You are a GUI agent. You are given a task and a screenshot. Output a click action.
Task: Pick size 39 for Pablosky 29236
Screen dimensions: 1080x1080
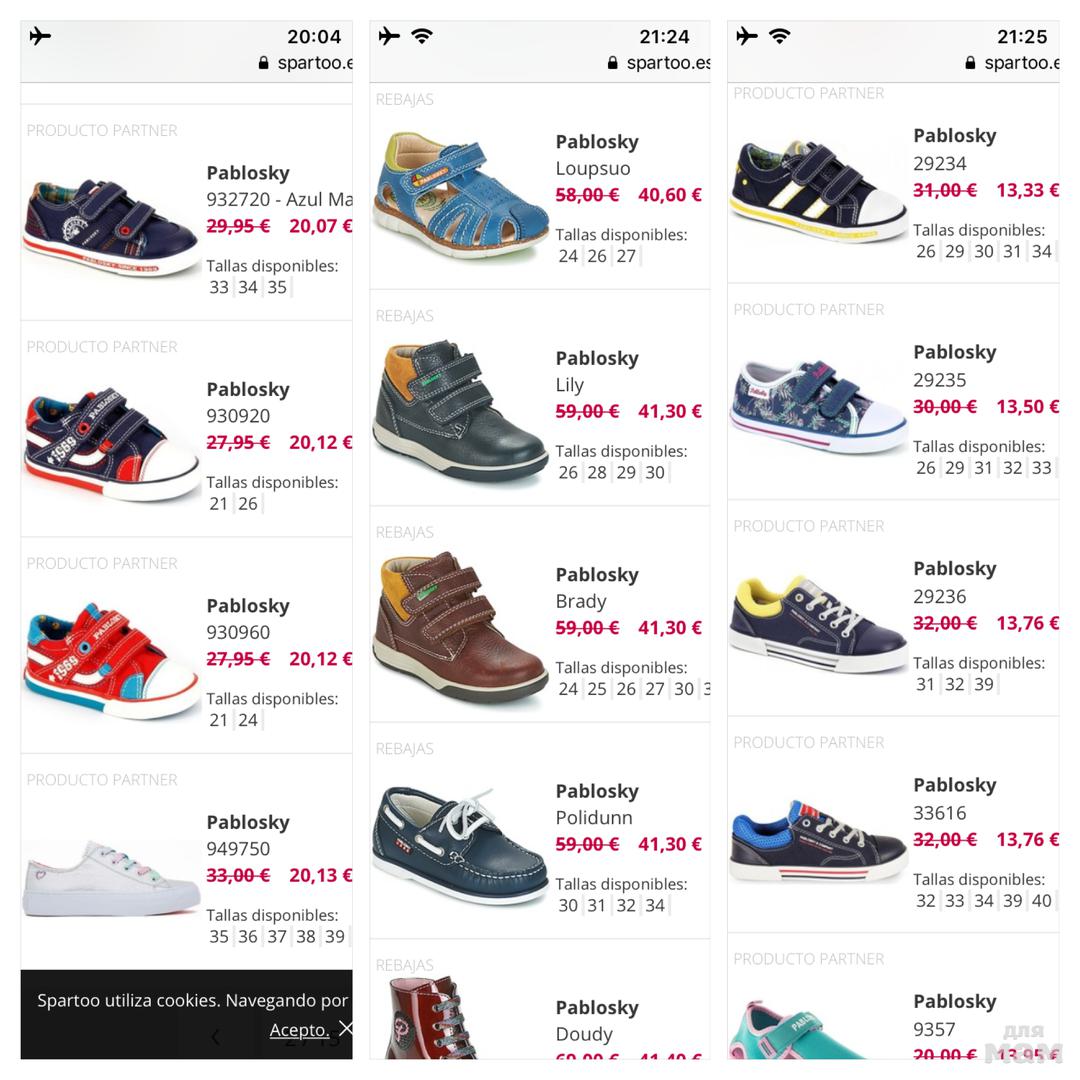point(984,684)
